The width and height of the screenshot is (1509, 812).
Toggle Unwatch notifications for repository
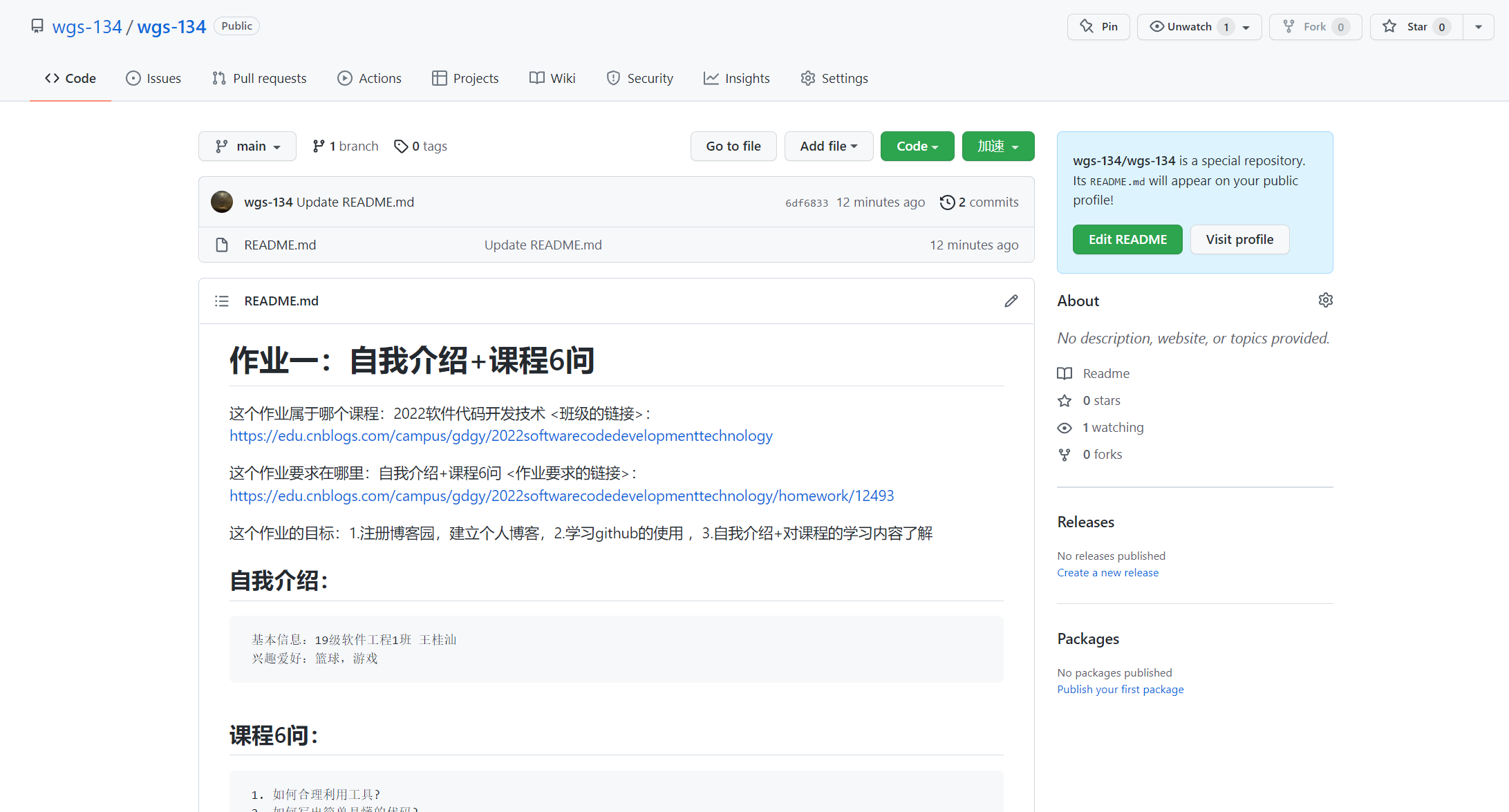pyautogui.click(x=1189, y=27)
